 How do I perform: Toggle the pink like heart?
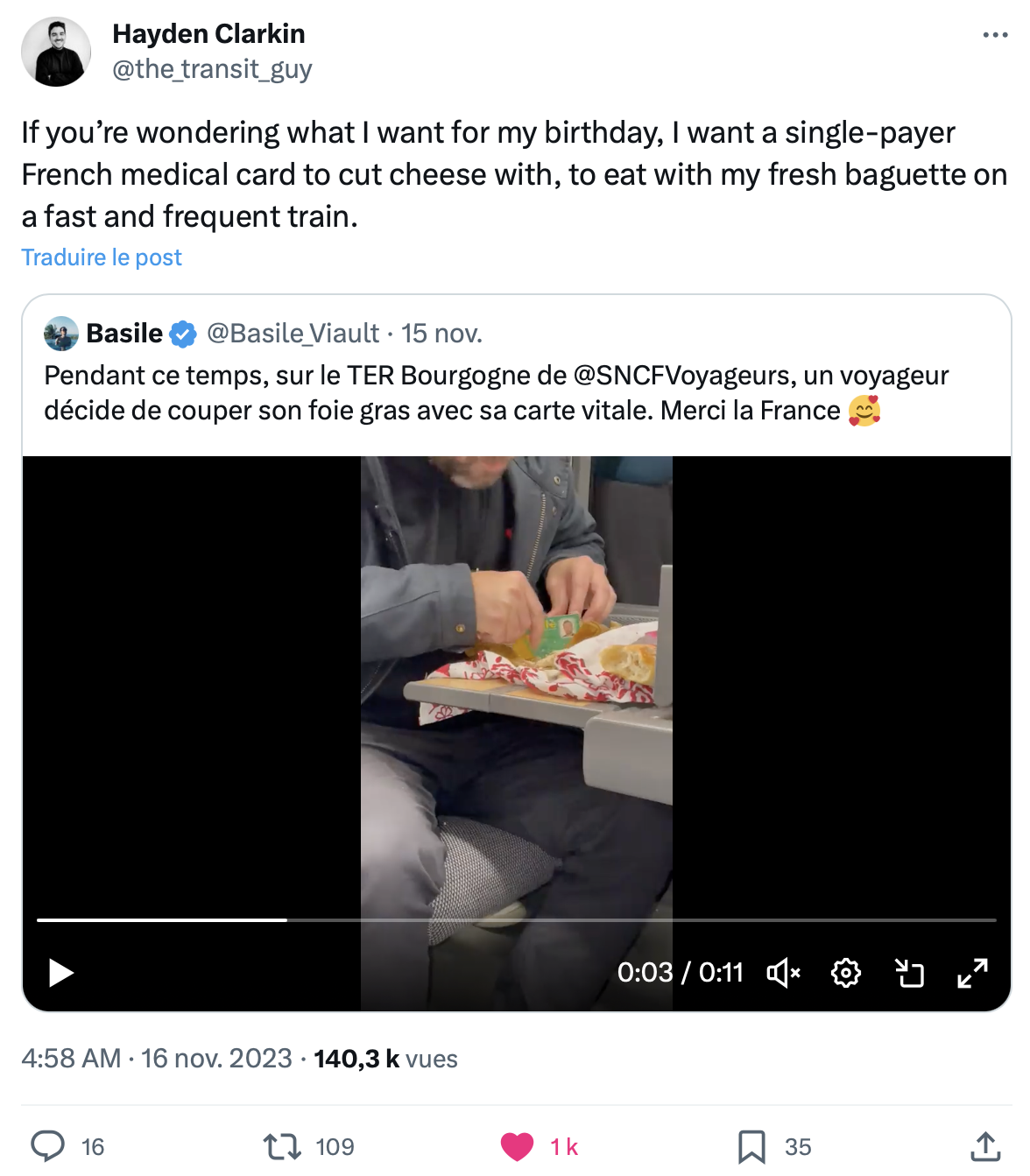tap(517, 1146)
